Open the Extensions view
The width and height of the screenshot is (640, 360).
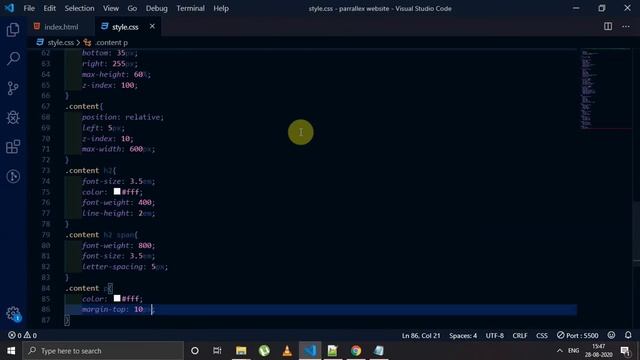(x=13, y=147)
